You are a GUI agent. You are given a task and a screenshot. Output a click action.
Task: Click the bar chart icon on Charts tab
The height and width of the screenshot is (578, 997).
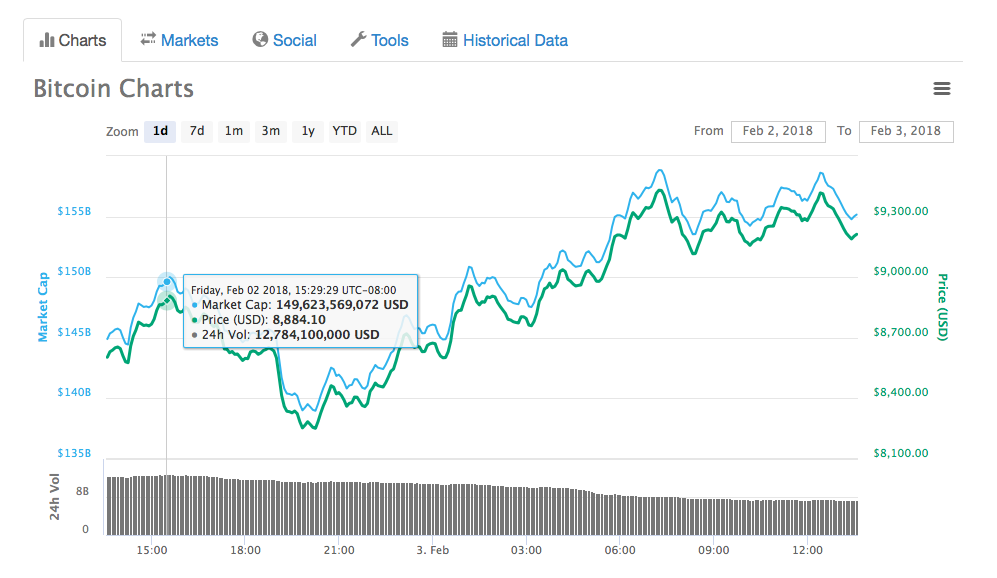(48, 40)
